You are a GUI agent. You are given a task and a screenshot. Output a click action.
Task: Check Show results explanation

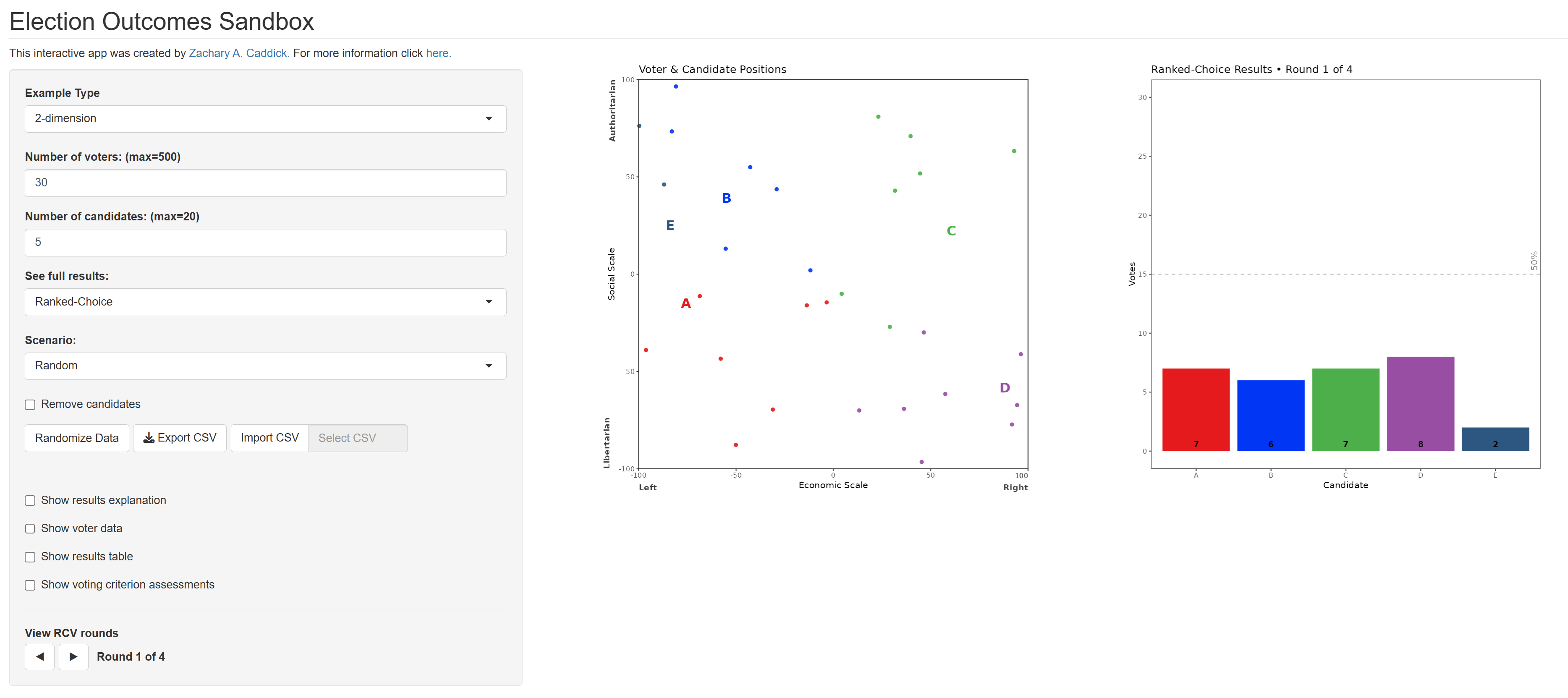point(30,501)
